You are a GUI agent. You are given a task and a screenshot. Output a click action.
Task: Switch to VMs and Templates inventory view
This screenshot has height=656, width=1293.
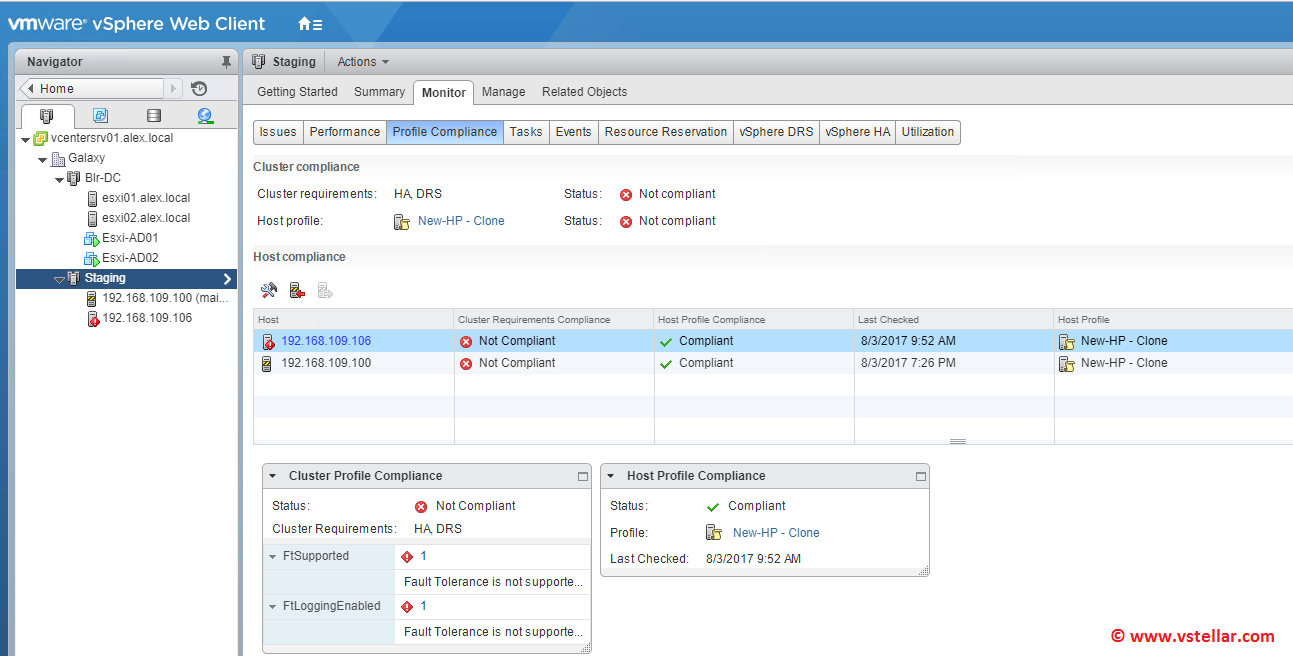tap(100, 116)
